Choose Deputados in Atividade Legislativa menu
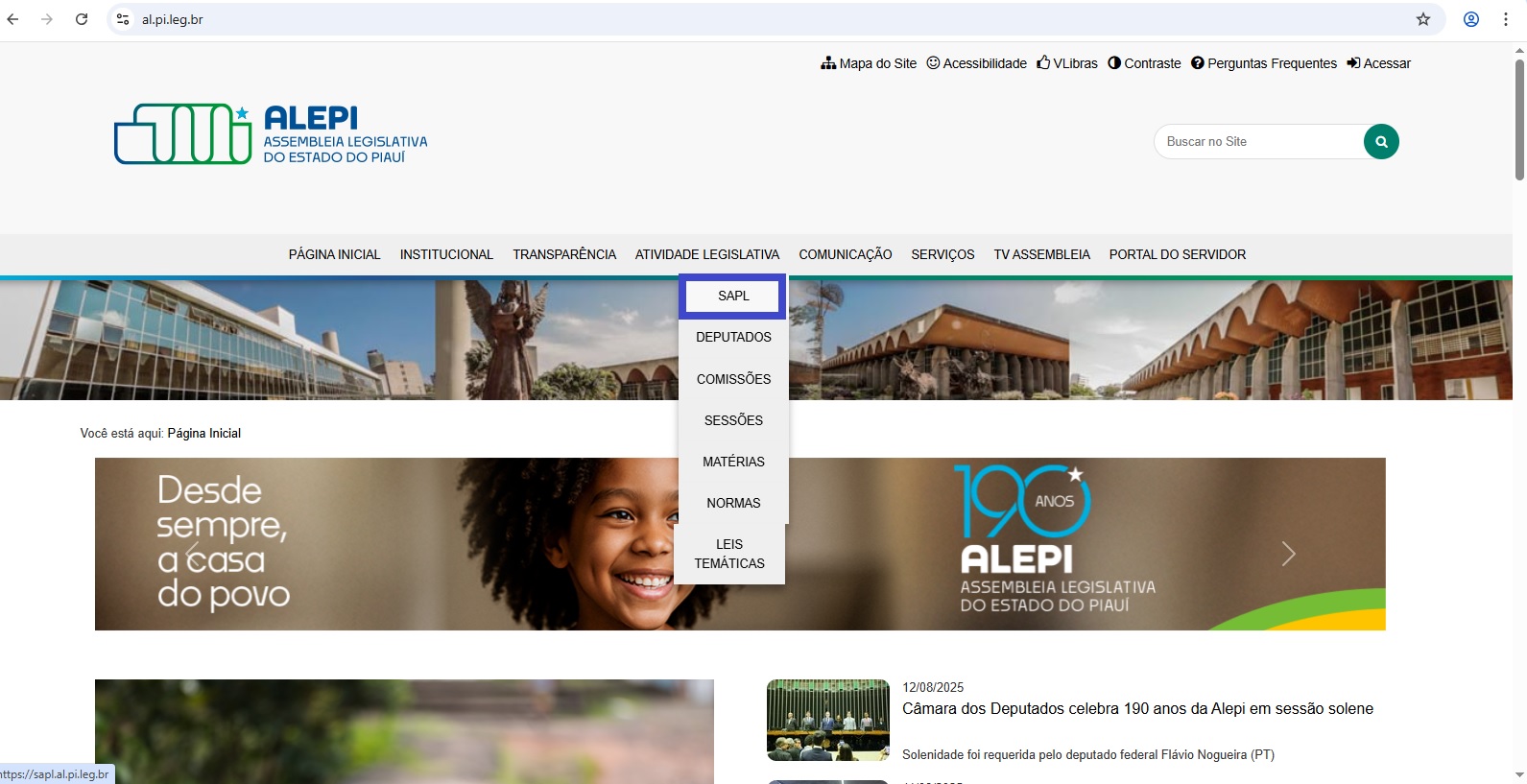 [733, 337]
